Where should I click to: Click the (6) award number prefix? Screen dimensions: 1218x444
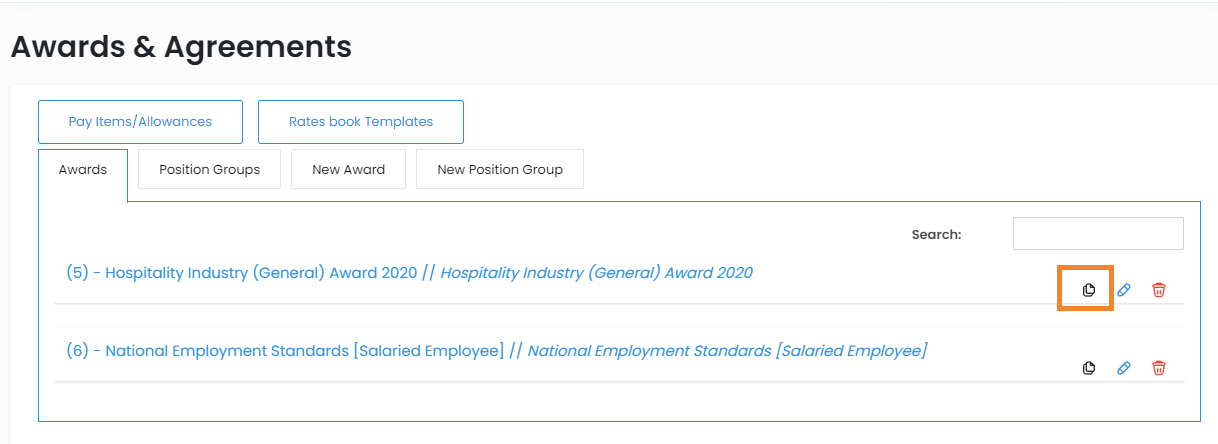click(78, 351)
